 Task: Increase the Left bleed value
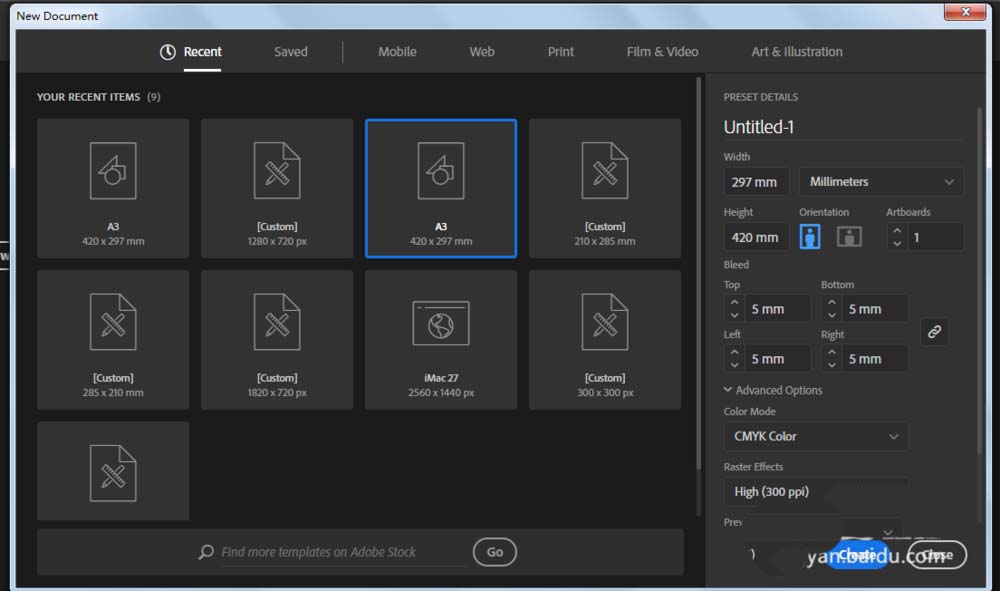tap(734, 352)
